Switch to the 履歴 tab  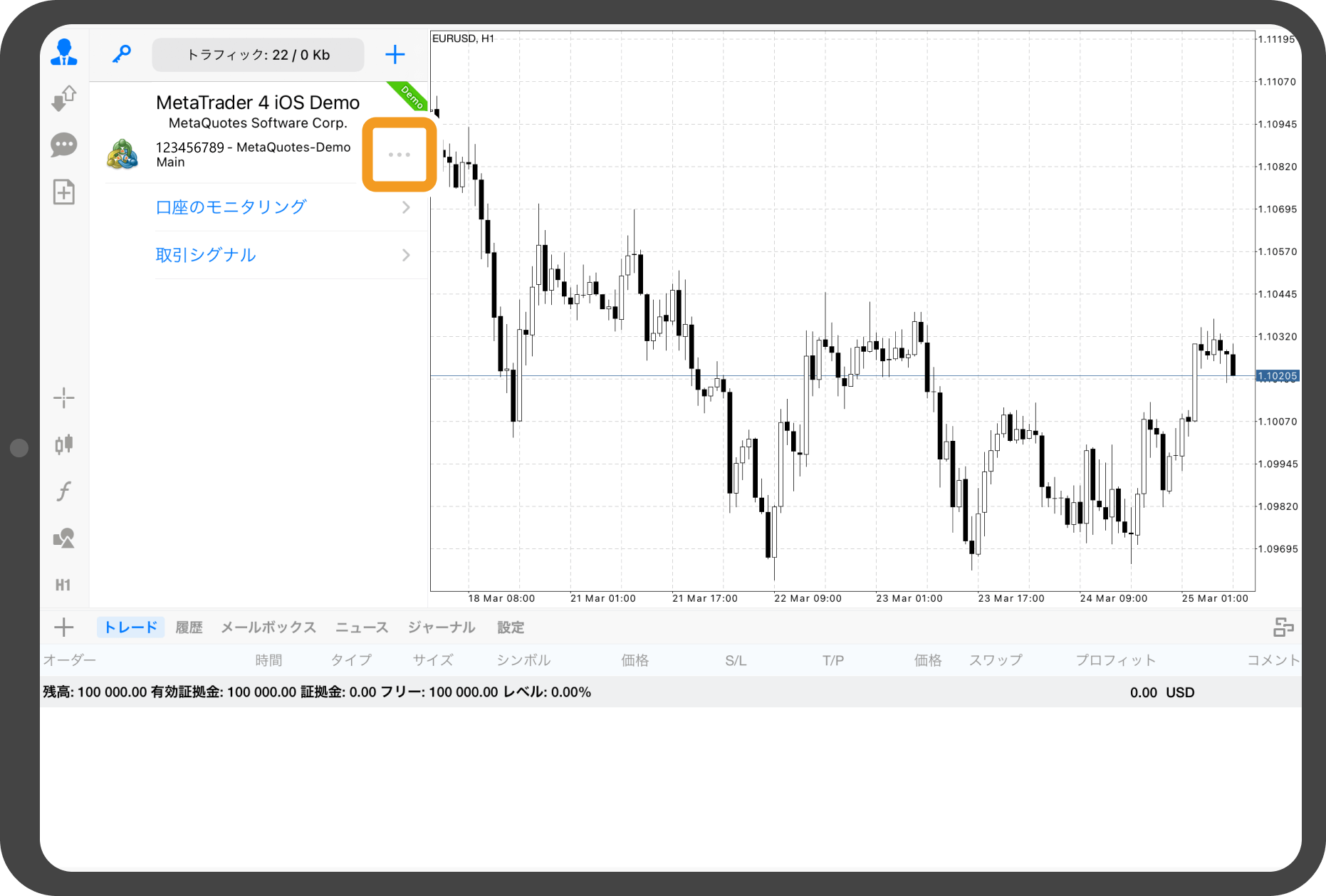click(189, 627)
